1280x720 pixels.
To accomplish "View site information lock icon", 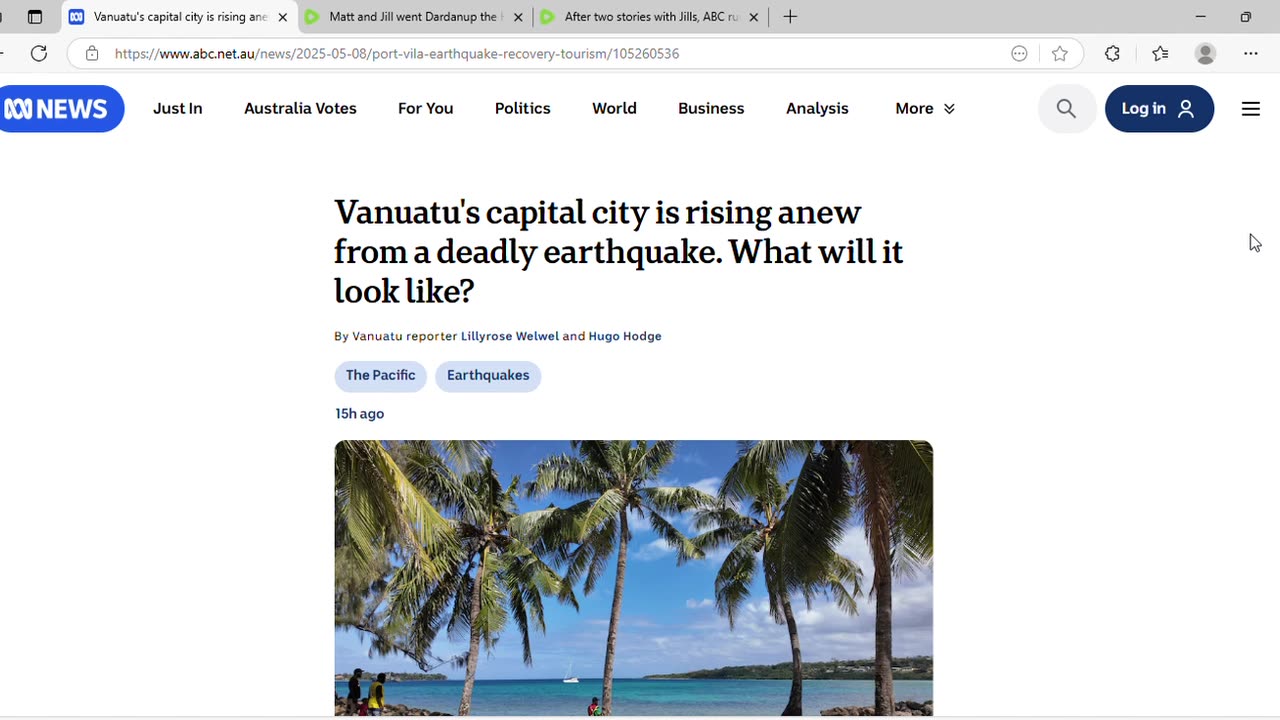I will [x=92, y=54].
